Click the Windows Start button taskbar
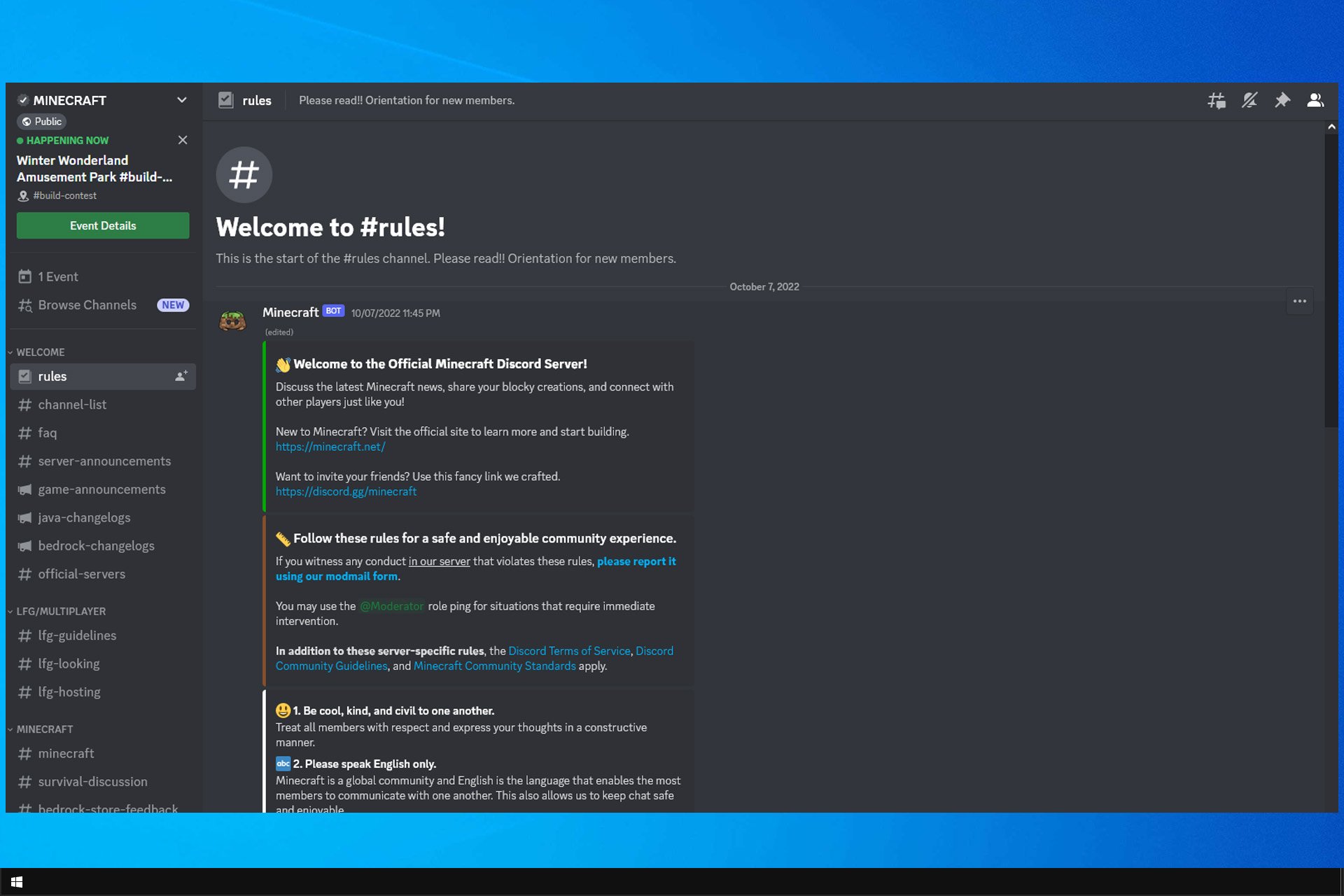The height and width of the screenshot is (896, 1344). [x=15, y=882]
